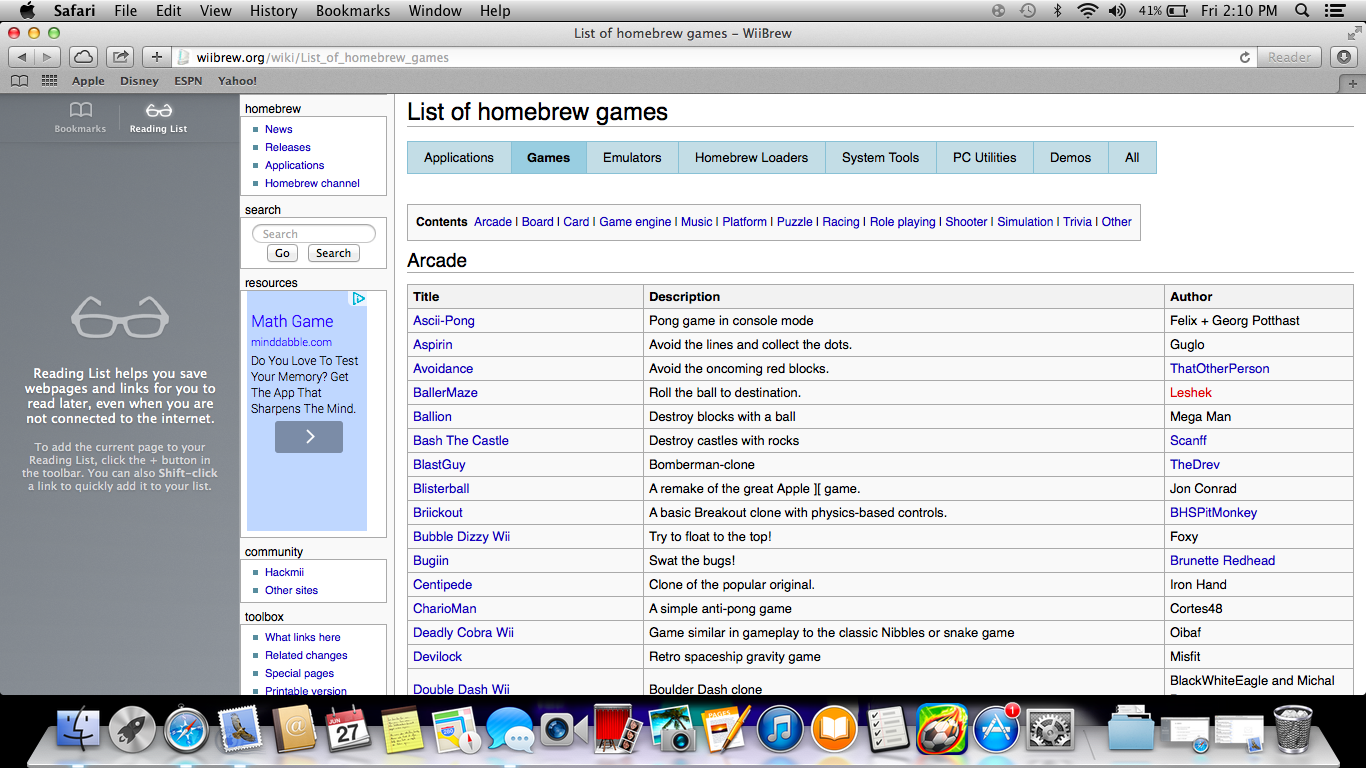
Task: Jump to Role playing contents section
Action: [x=902, y=222]
